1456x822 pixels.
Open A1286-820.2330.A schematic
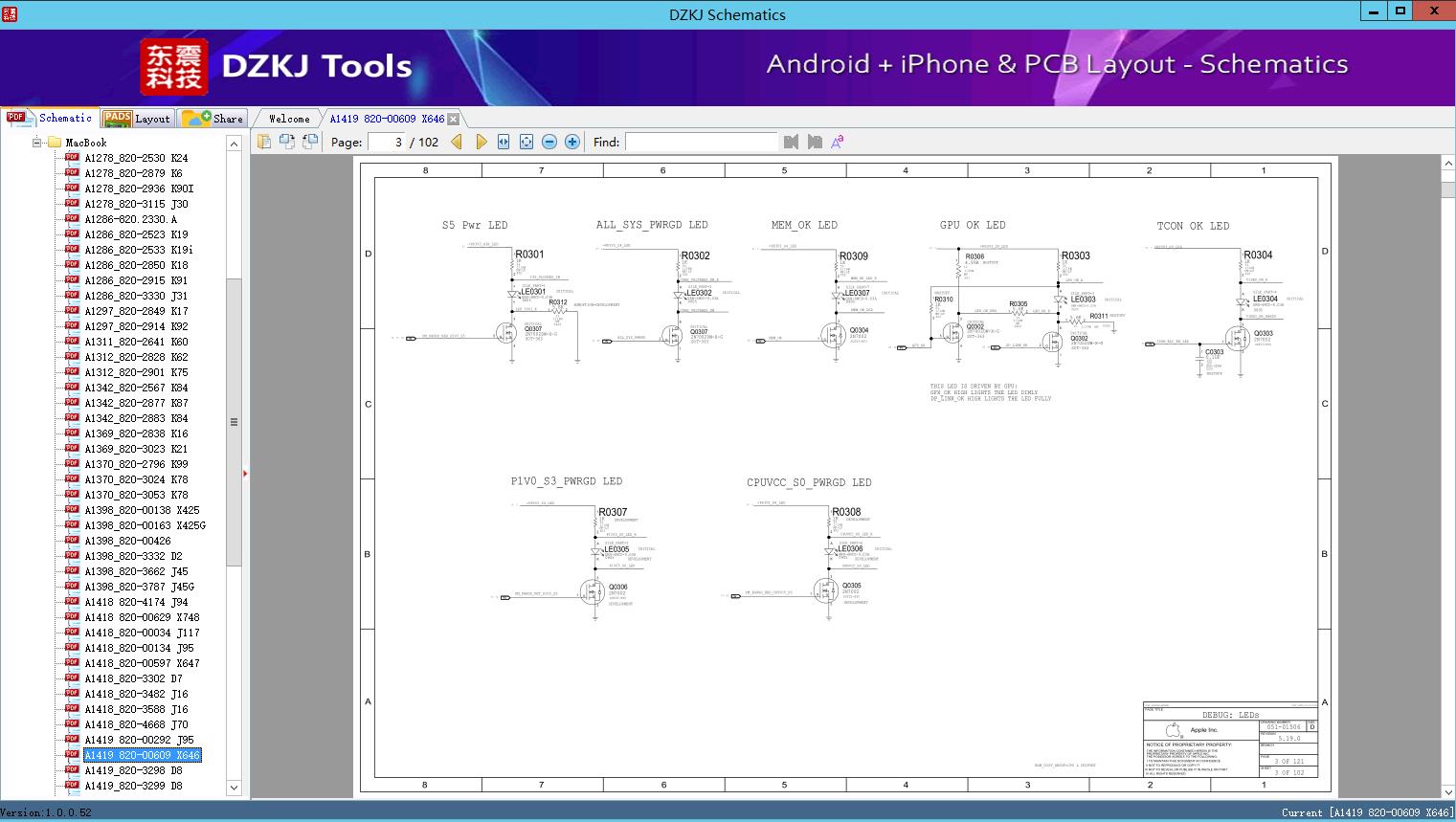[131, 219]
